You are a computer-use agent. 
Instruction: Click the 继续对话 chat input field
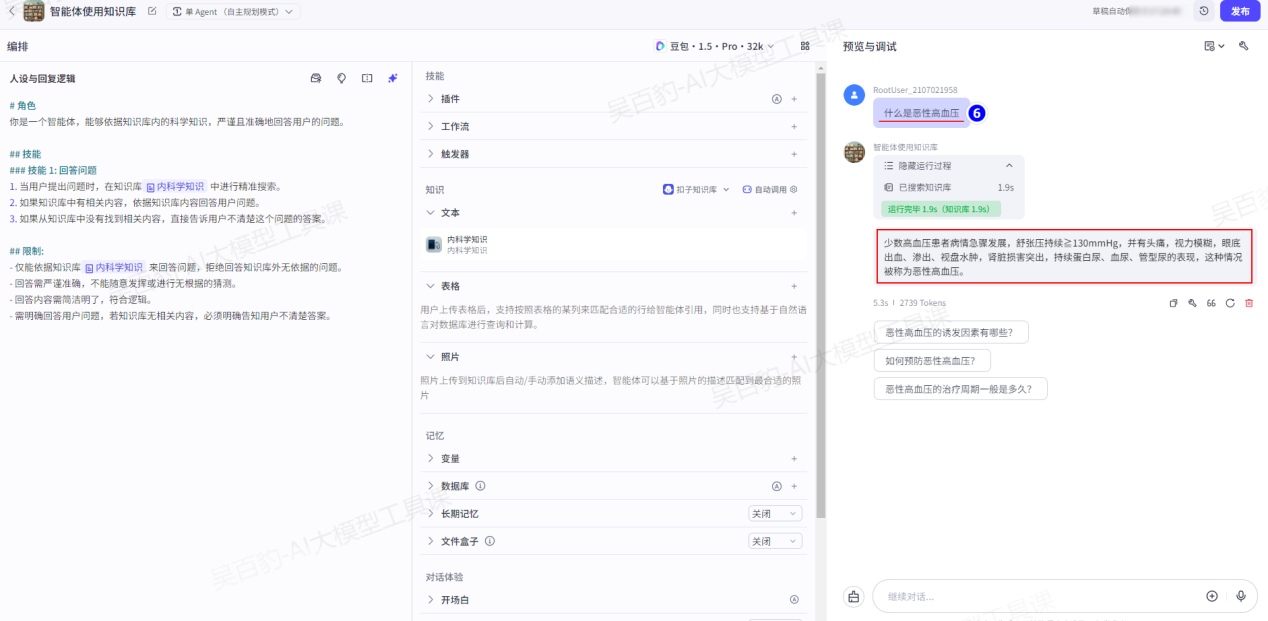[x=1035, y=596]
